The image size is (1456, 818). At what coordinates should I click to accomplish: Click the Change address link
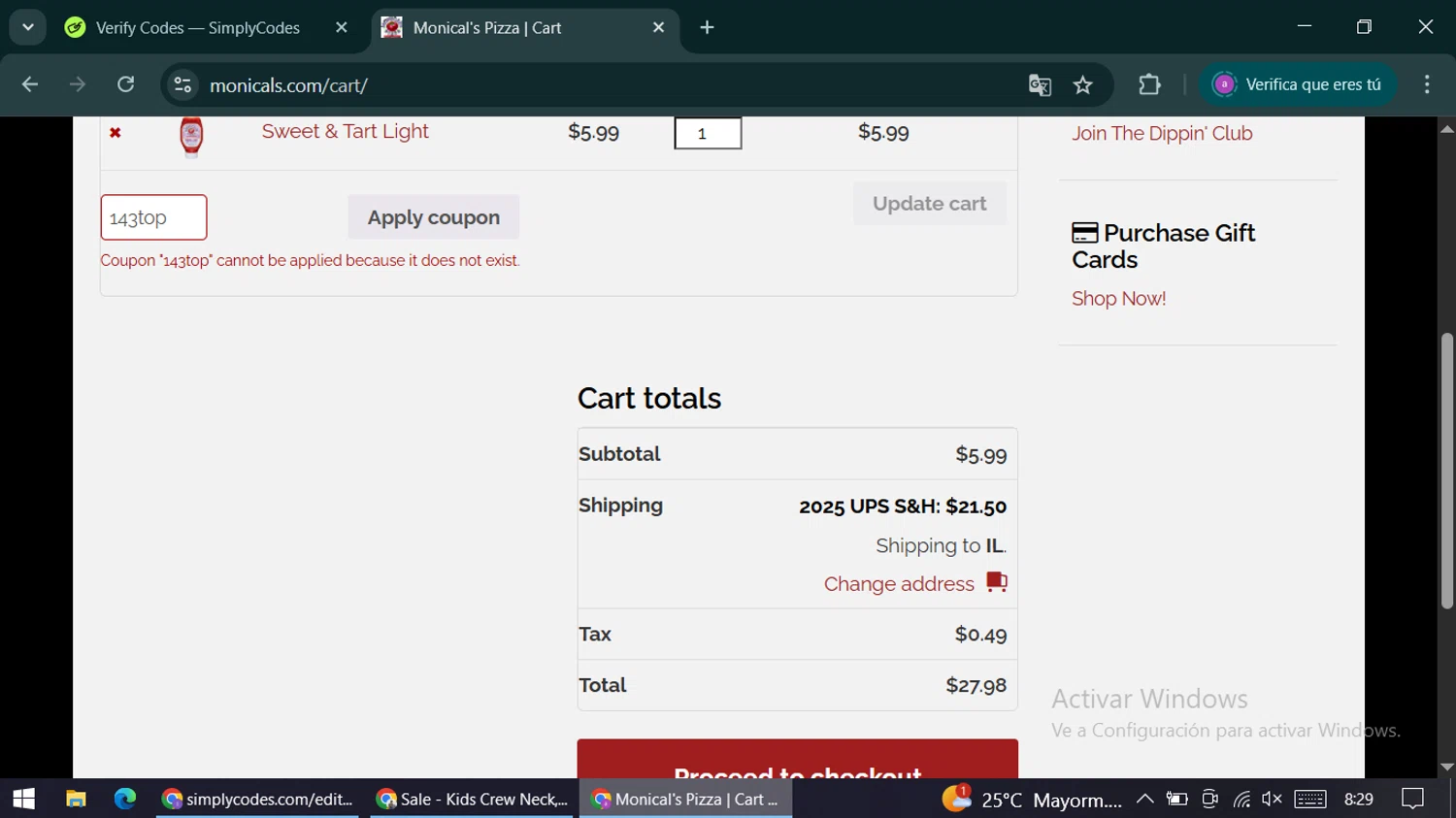coord(899,584)
